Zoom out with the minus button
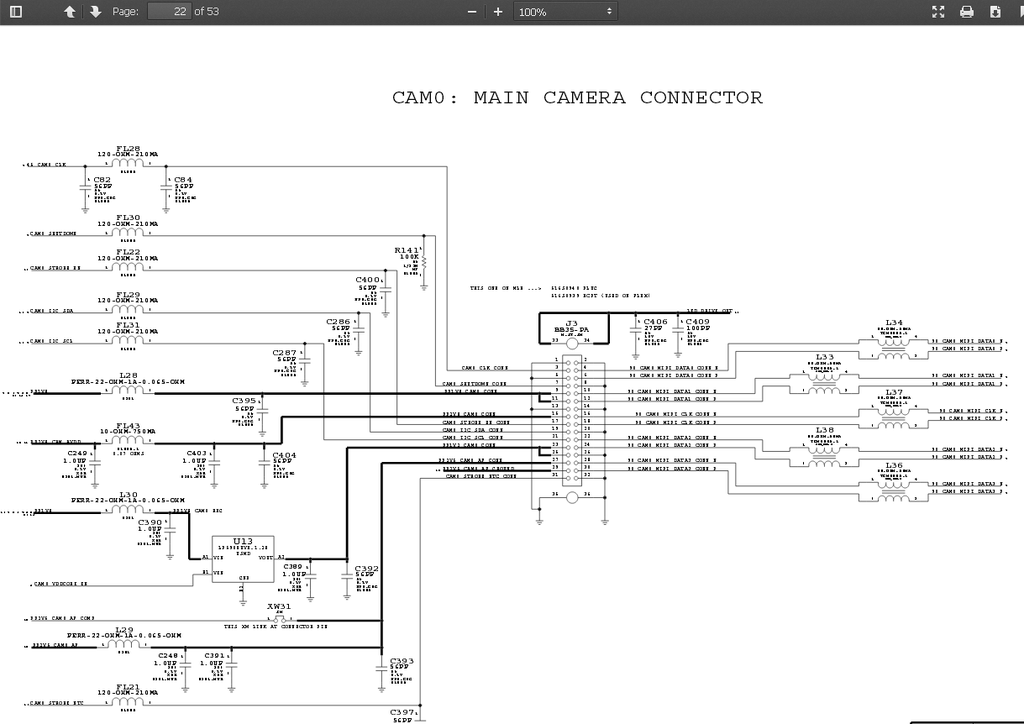The image size is (1024, 724). point(472,12)
